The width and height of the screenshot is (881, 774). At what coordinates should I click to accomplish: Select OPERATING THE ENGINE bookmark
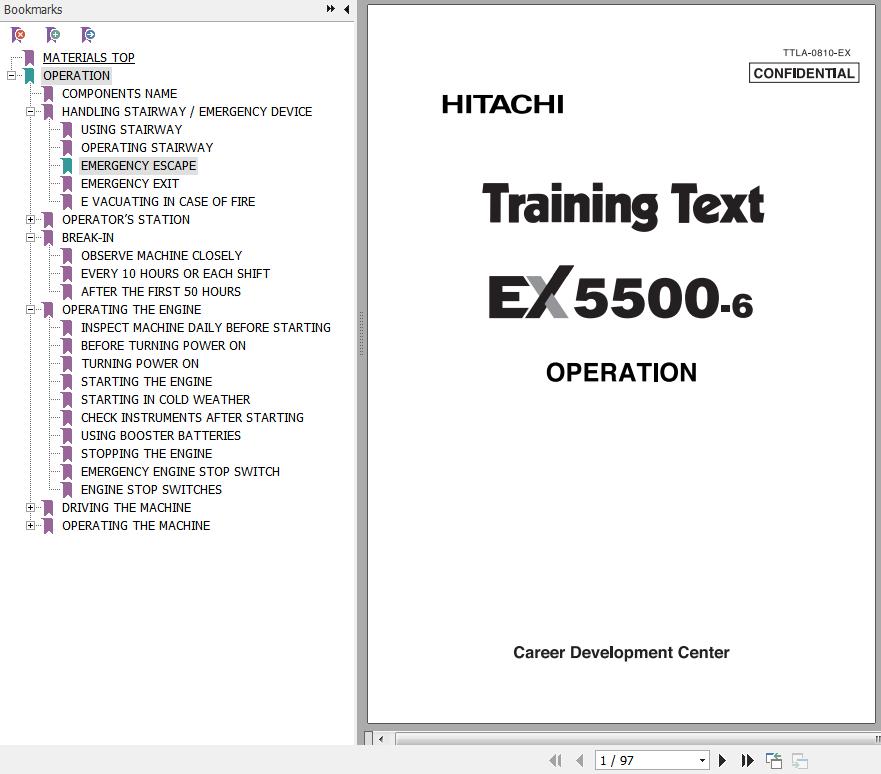click(131, 309)
